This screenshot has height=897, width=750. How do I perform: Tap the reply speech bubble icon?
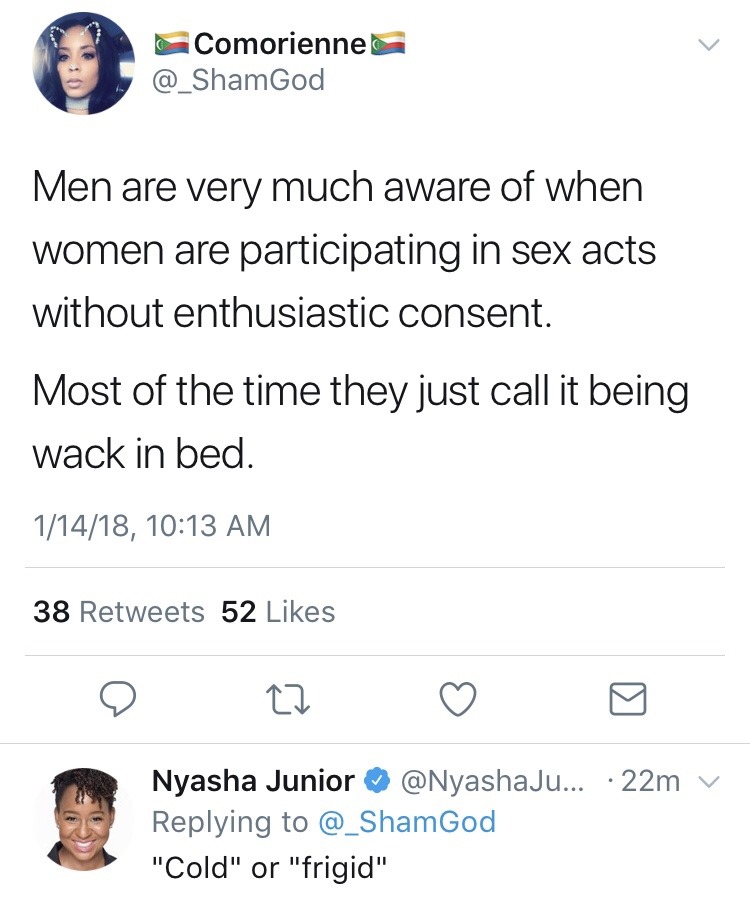tap(119, 699)
